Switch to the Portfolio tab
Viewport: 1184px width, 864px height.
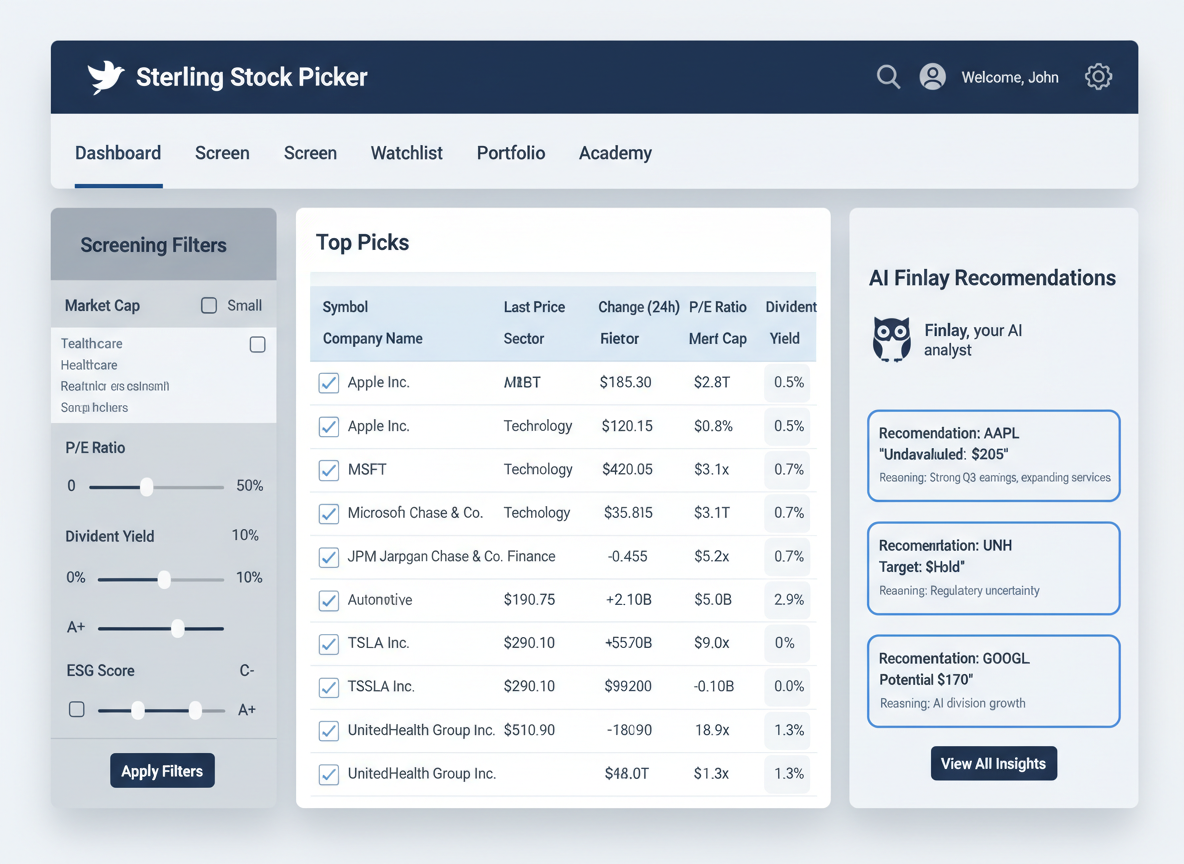click(x=510, y=152)
